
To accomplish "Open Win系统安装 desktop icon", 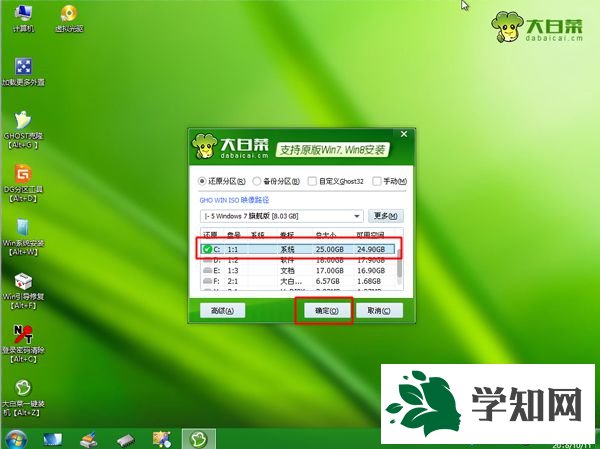I will tap(23, 237).
